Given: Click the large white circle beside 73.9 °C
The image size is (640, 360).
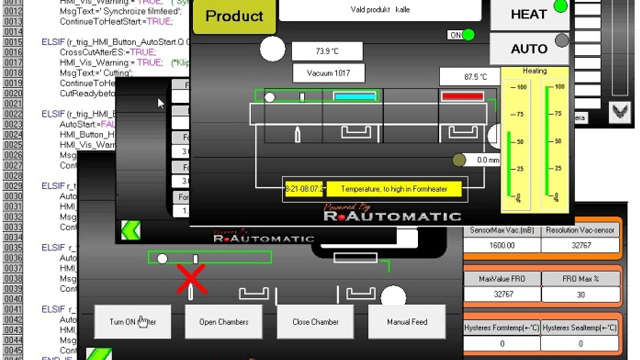Looking at the screenshot, I should pos(273,49).
